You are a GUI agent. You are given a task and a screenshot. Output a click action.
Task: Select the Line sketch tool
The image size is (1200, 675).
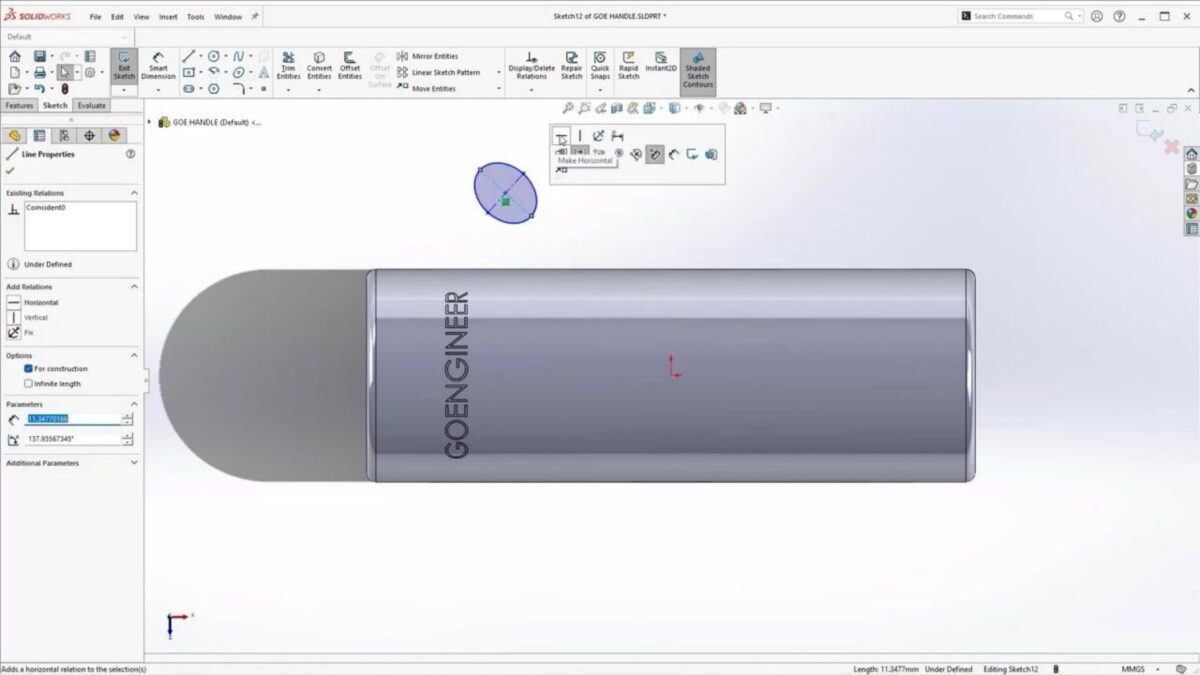pyautogui.click(x=188, y=56)
